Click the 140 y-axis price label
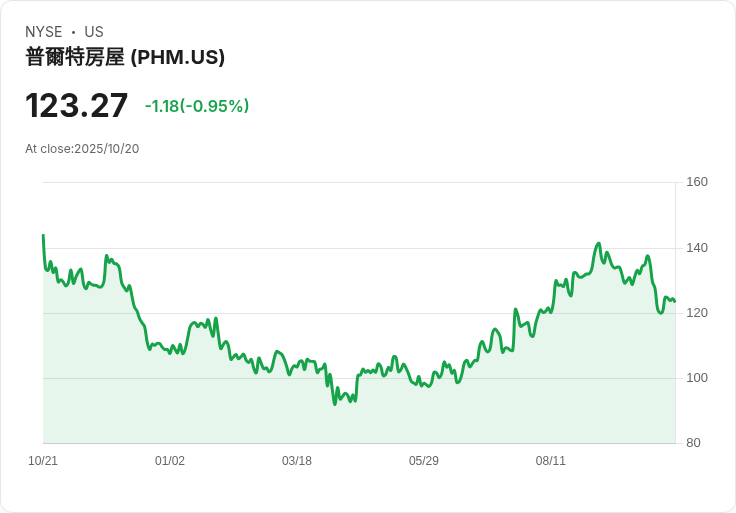The width and height of the screenshot is (736, 513). pyautogui.click(x=697, y=248)
